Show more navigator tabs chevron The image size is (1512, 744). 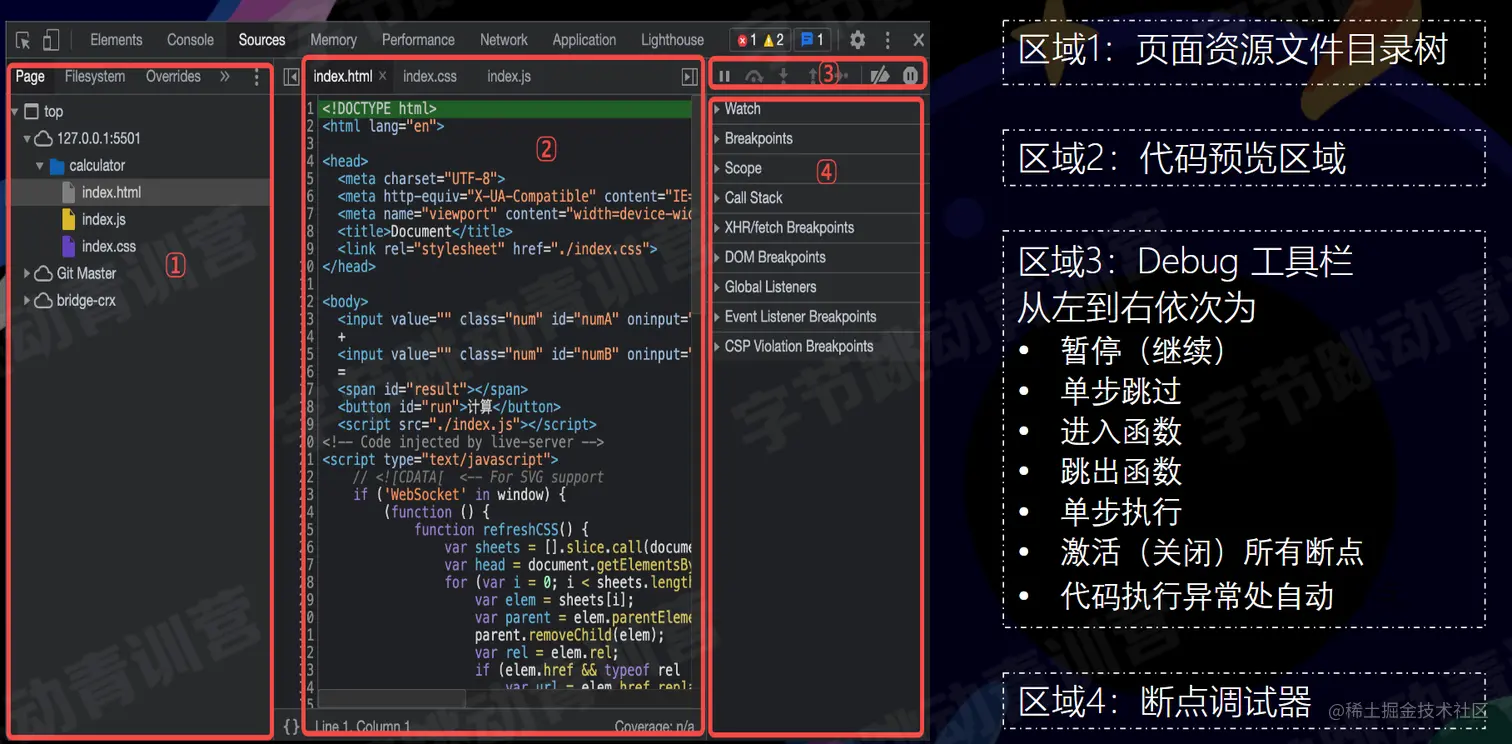pos(225,76)
